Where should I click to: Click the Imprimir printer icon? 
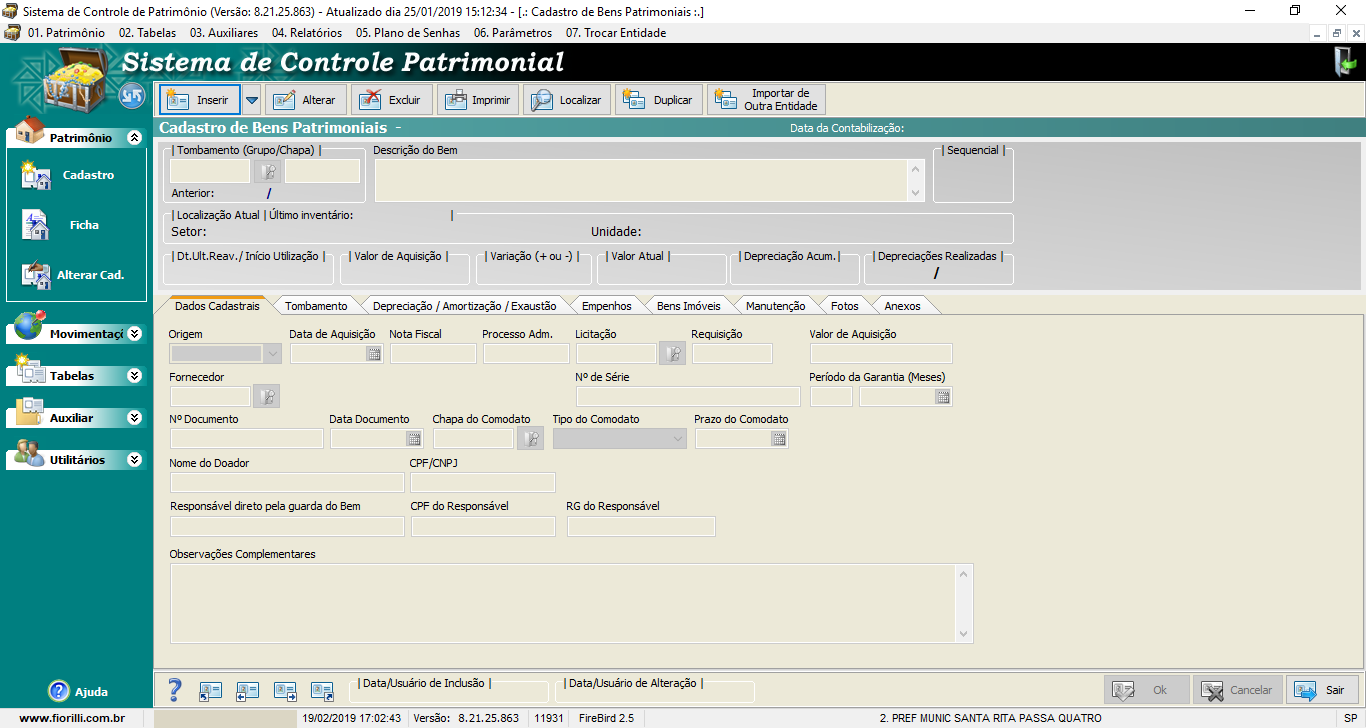pos(457,100)
